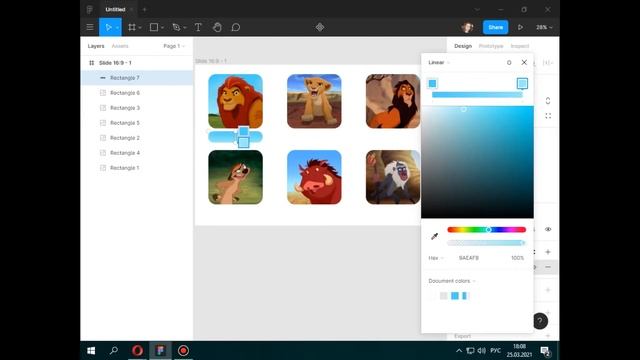Change gradient type Linear dropdown

coord(439,62)
